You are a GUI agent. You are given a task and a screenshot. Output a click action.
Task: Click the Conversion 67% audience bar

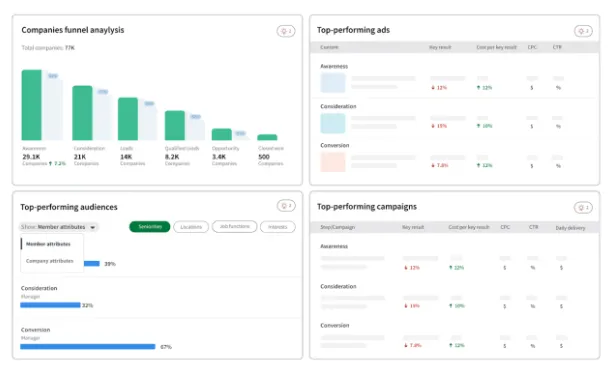tap(88, 346)
